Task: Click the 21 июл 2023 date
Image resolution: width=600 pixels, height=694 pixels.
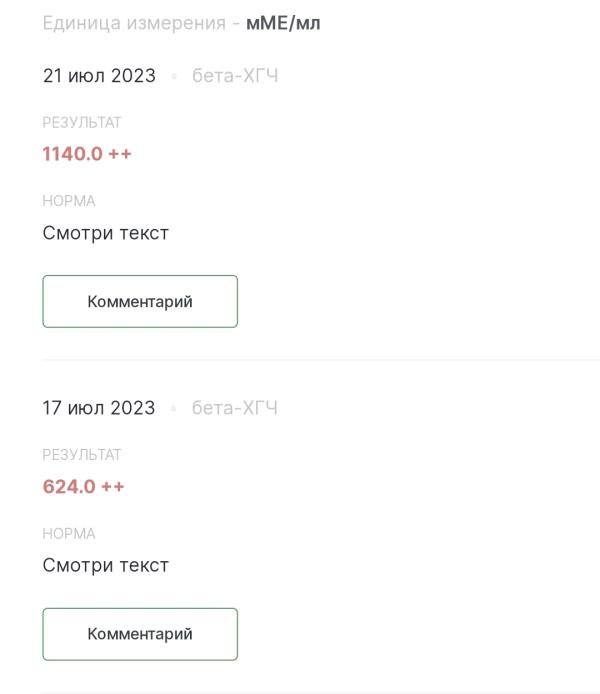Action: pyautogui.click(x=99, y=76)
